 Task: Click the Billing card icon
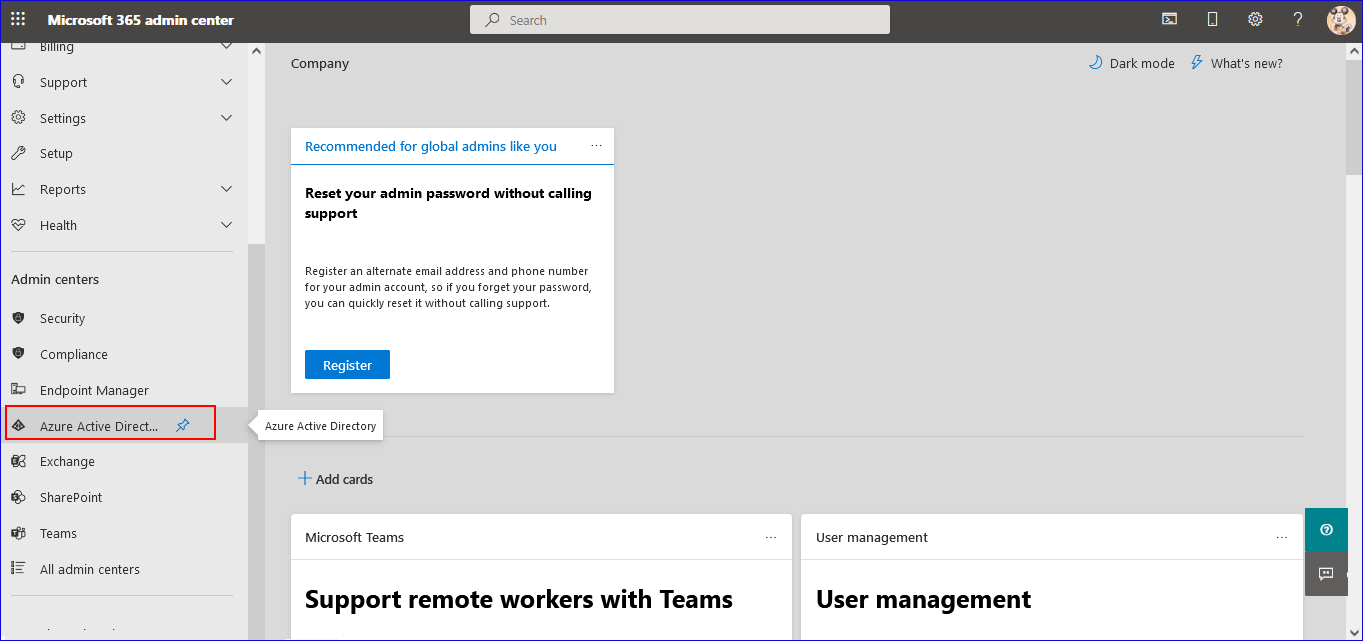tap(18, 47)
